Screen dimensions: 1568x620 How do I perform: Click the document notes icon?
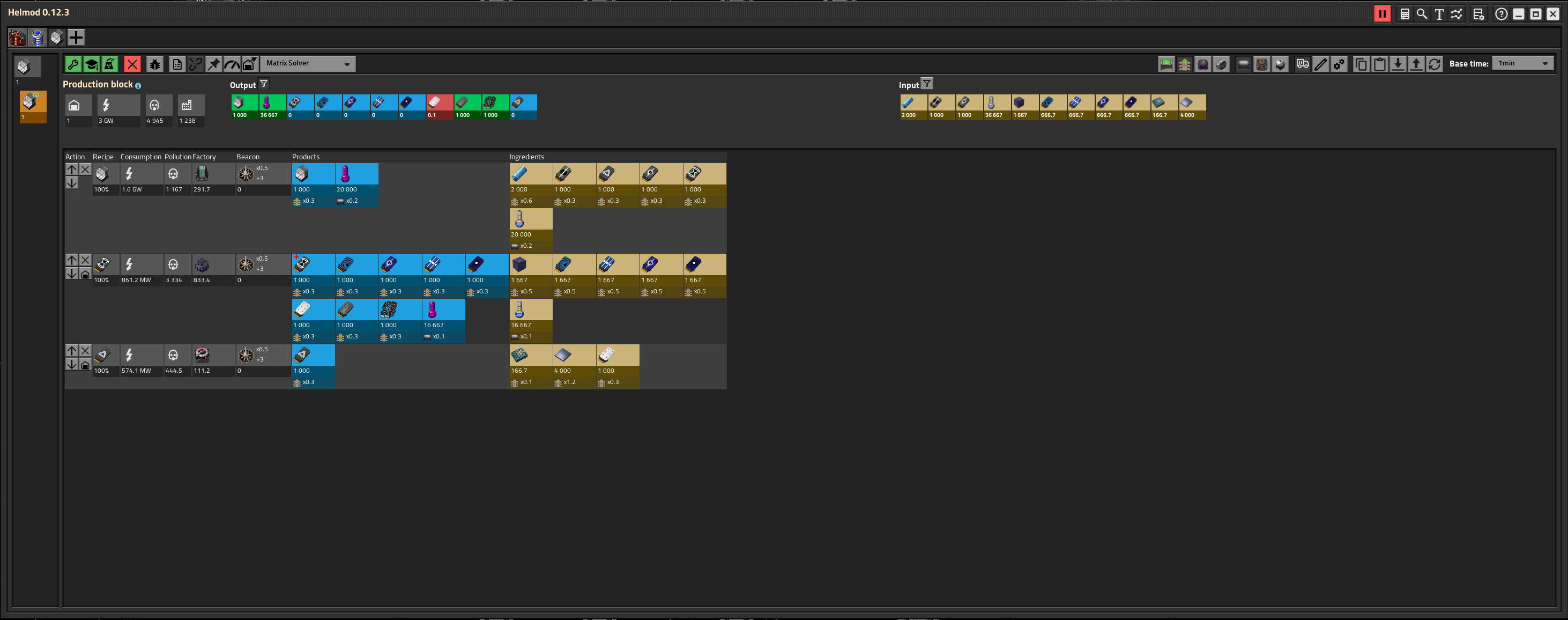coord(177,64)
